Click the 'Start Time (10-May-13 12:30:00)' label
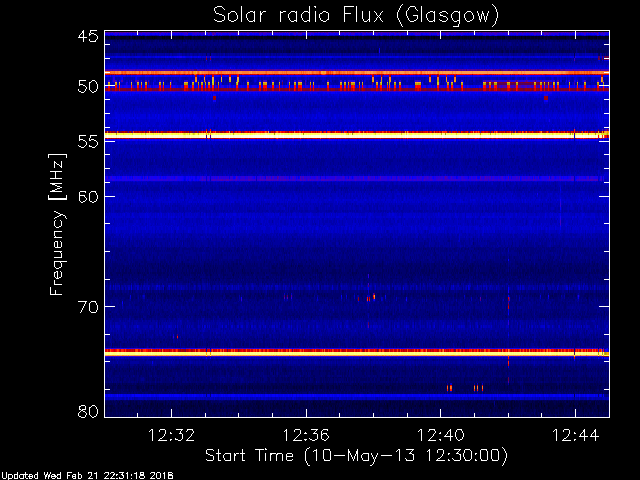 [356, 456]
